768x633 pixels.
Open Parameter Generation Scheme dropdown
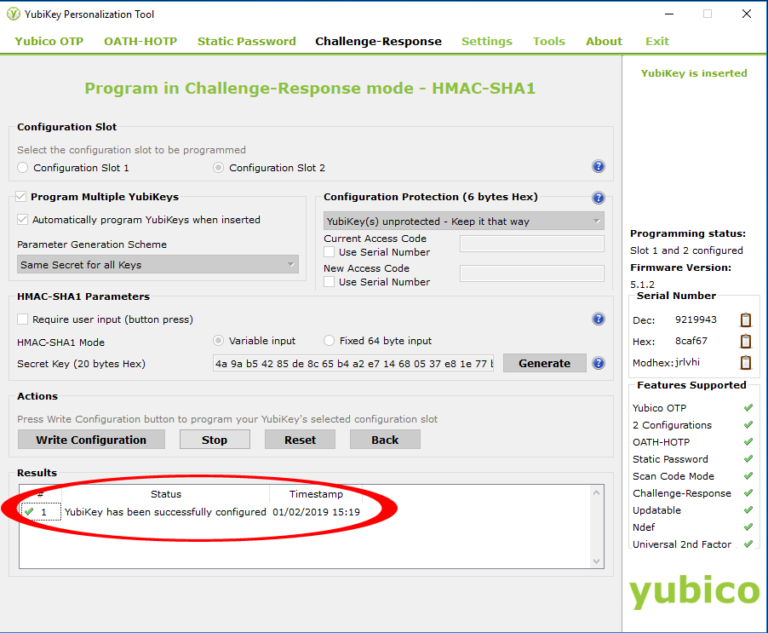click(x=158, y=265)
